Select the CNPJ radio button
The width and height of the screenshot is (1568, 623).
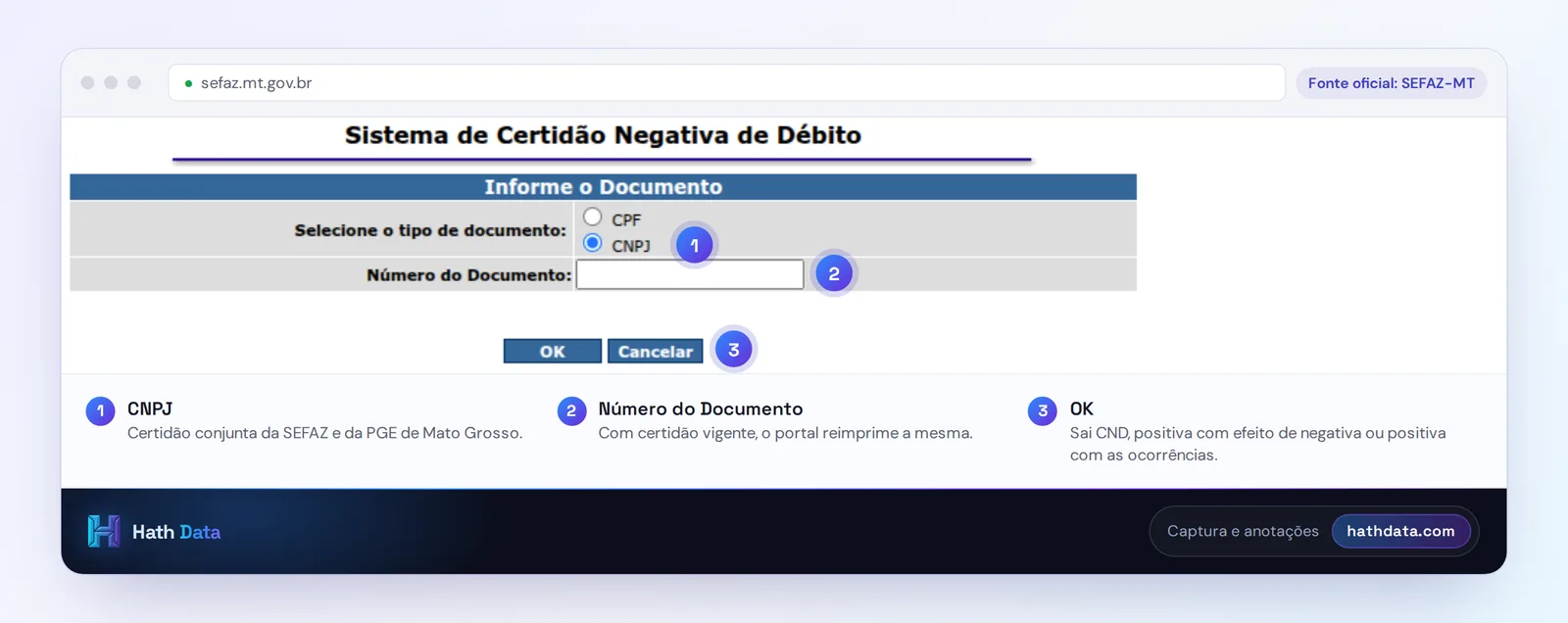click(x=592, y=242)
